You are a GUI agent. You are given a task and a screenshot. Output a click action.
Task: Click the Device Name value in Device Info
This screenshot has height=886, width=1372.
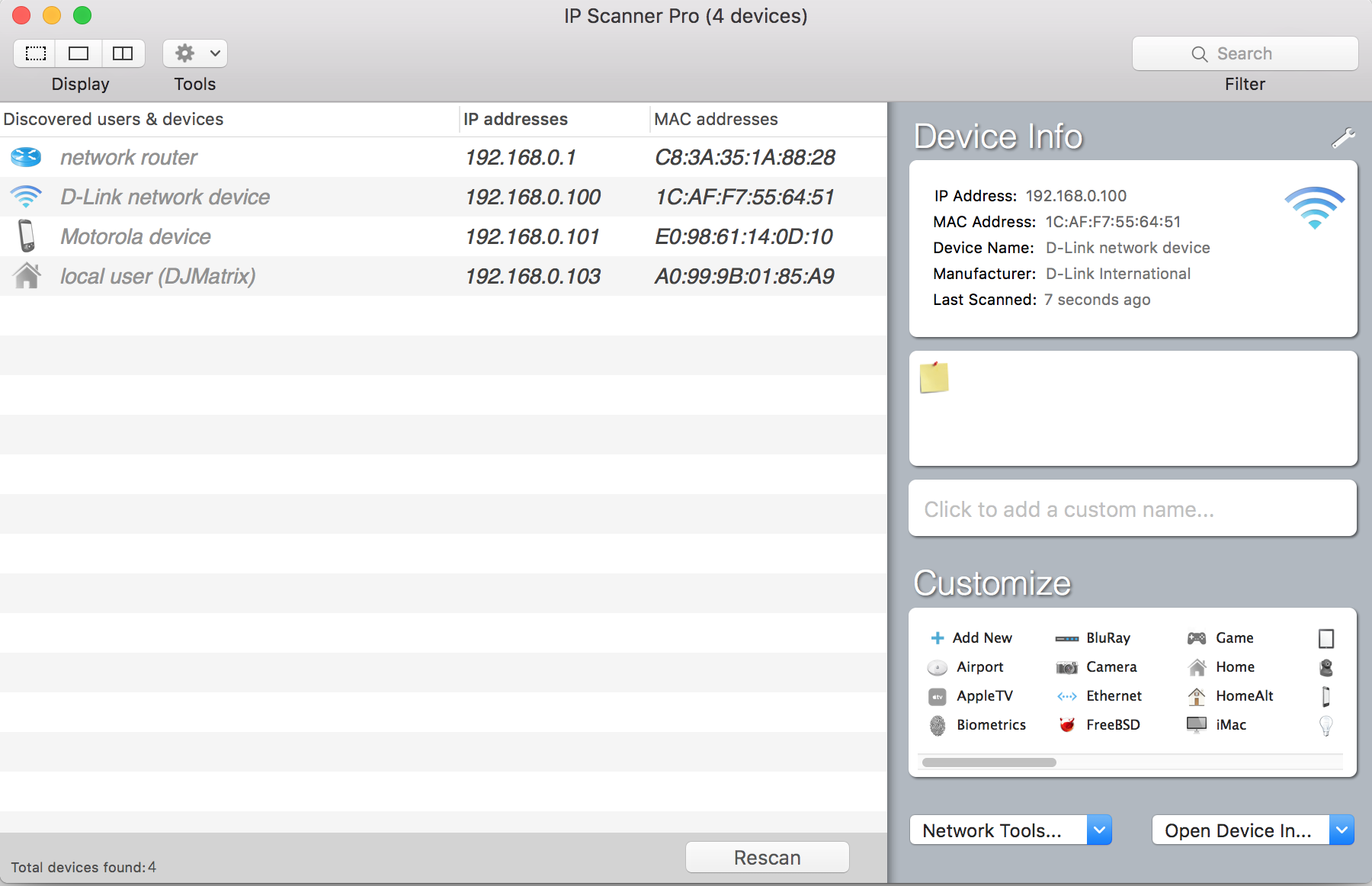[x=1127, y=248]
